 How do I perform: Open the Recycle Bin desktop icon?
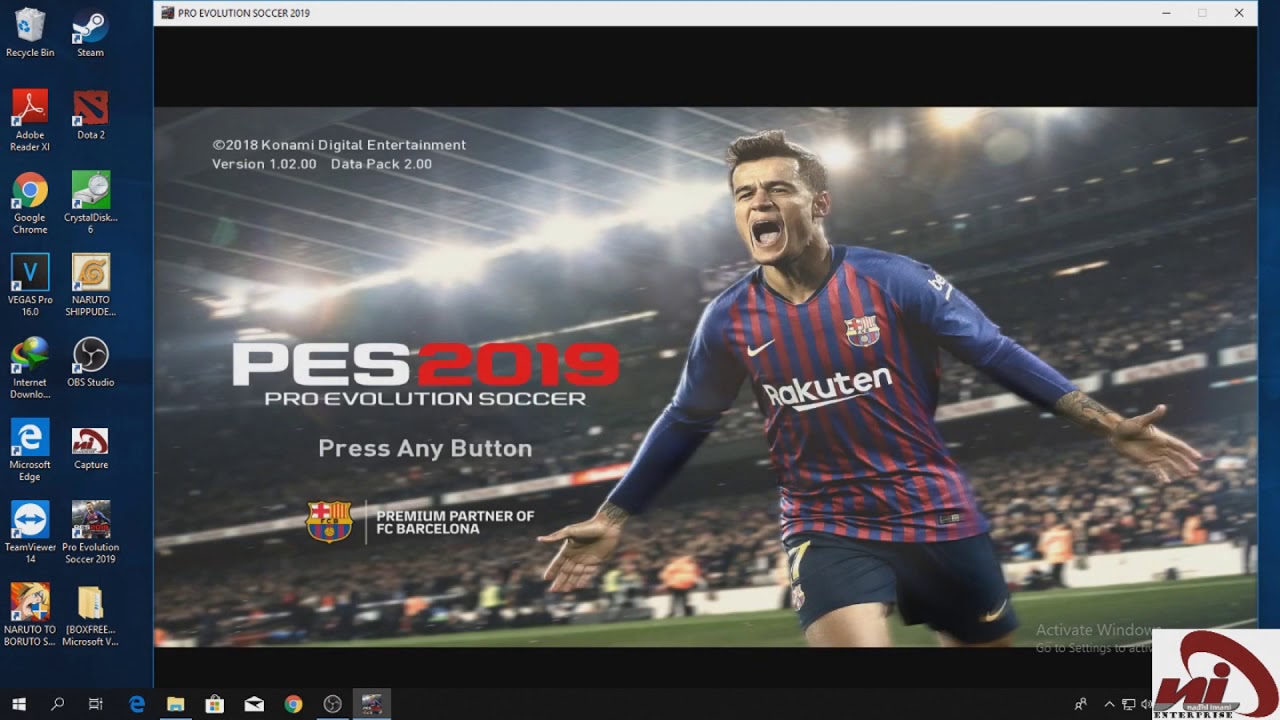pos(30,33)
